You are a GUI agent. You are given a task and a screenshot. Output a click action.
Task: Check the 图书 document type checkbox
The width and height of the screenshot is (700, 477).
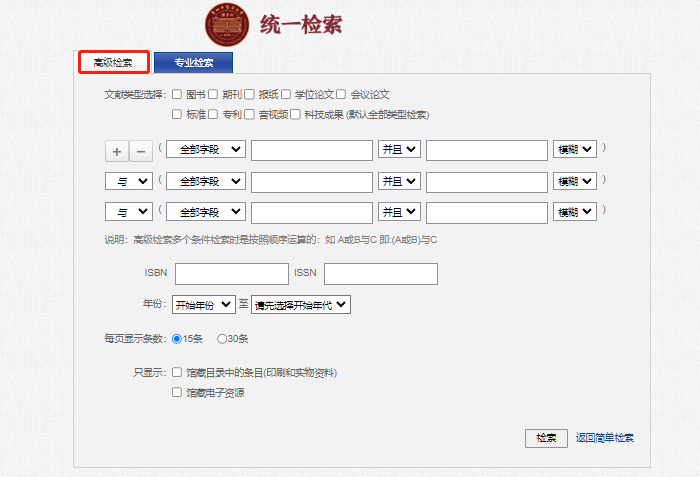tap(177, 94)
